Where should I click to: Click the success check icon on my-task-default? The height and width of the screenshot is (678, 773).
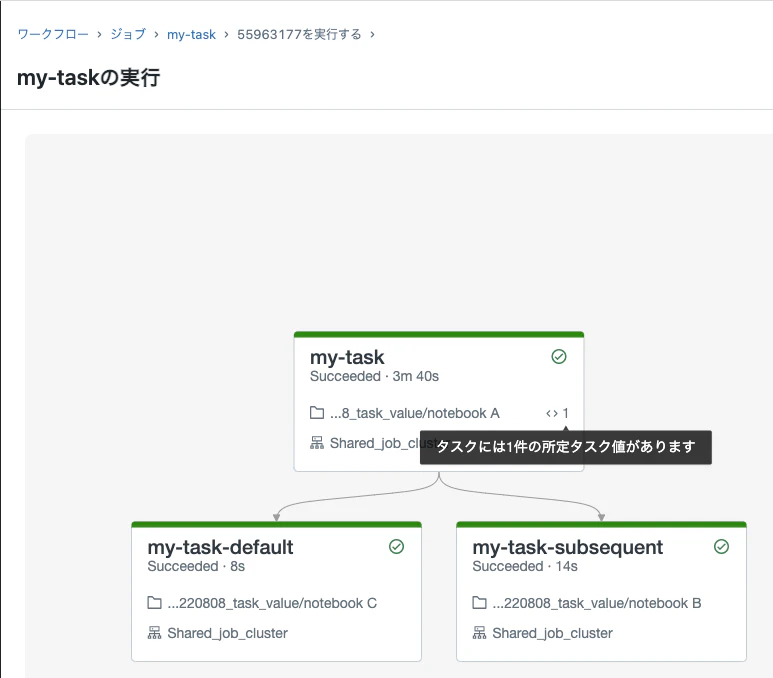[396, 546]
